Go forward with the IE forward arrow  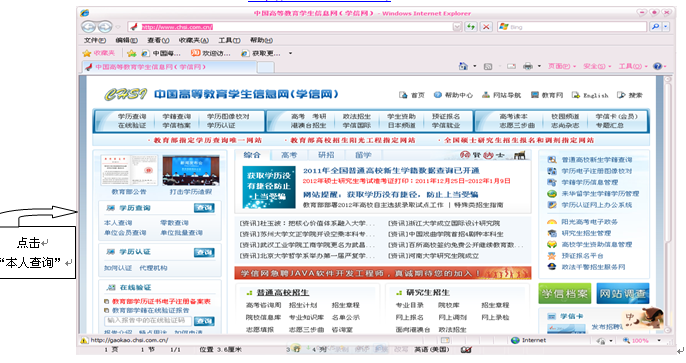point(105,27)
